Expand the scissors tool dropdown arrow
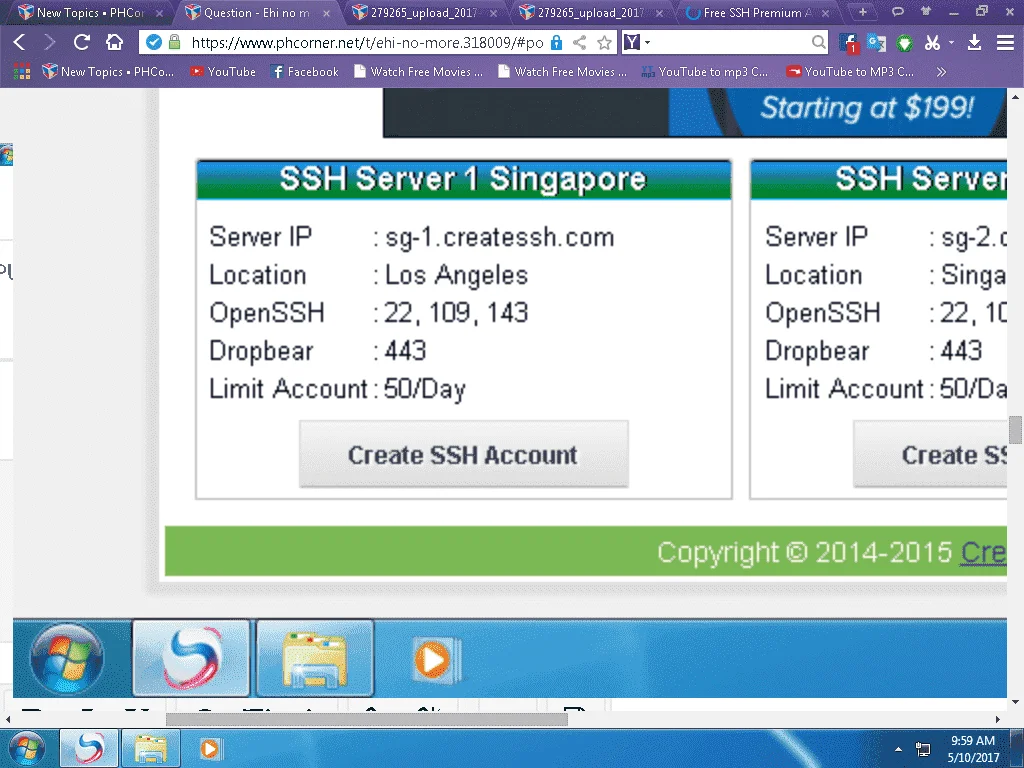 [952, 43]
